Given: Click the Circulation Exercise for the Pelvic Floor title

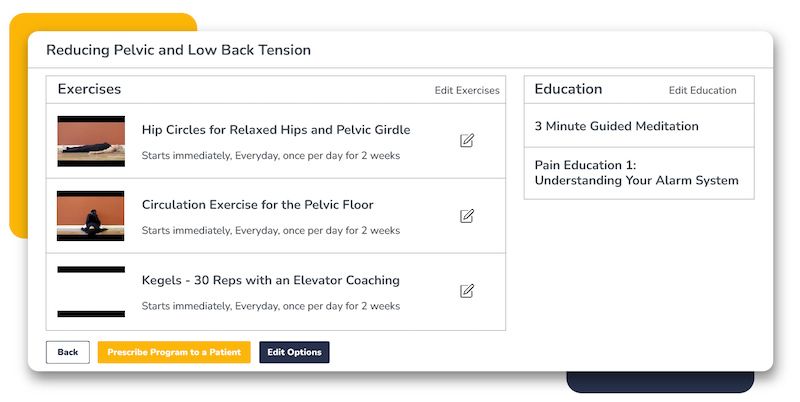Looking at the screenshot, I should [x=258, y=205].
